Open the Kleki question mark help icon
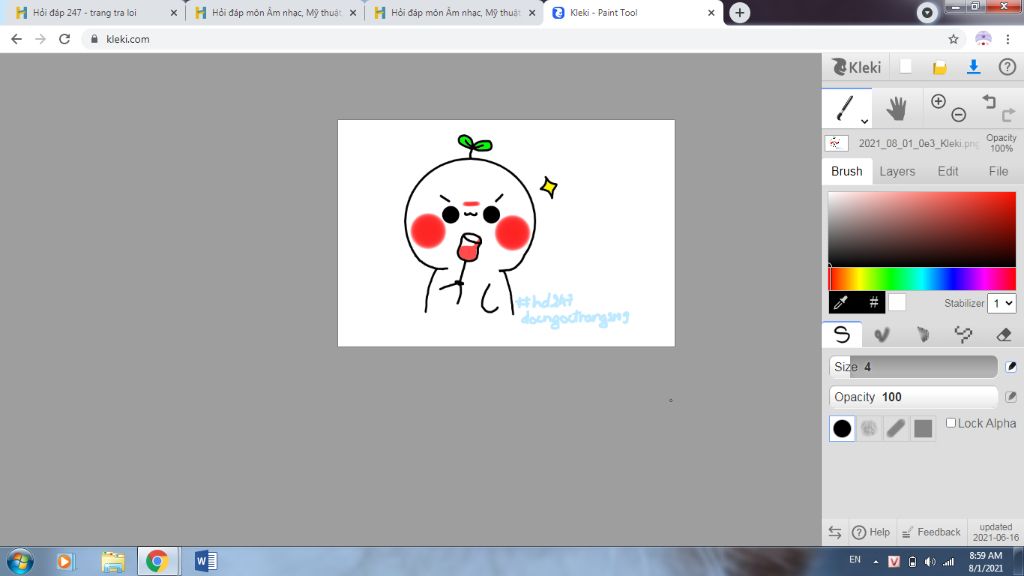This screenshot has height=576, width=1024. tap(1007, 67)
